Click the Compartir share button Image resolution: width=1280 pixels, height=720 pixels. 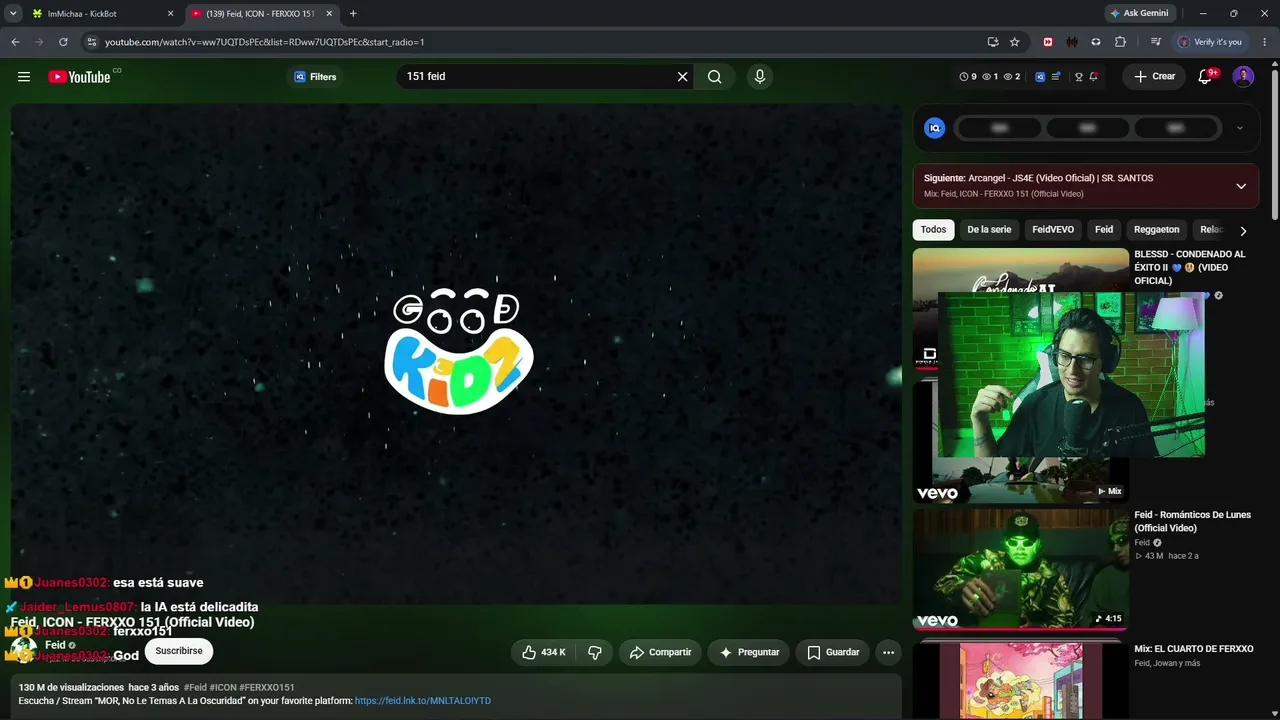[660, 652]
